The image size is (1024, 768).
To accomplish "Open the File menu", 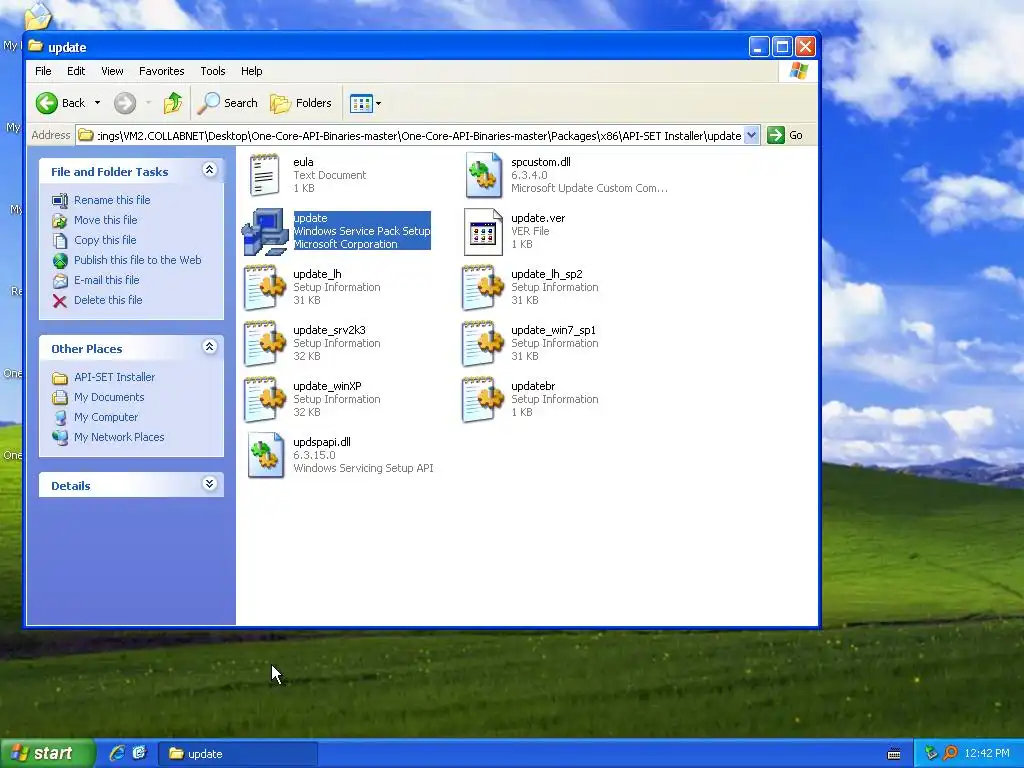I will click(x=43, y=71).
